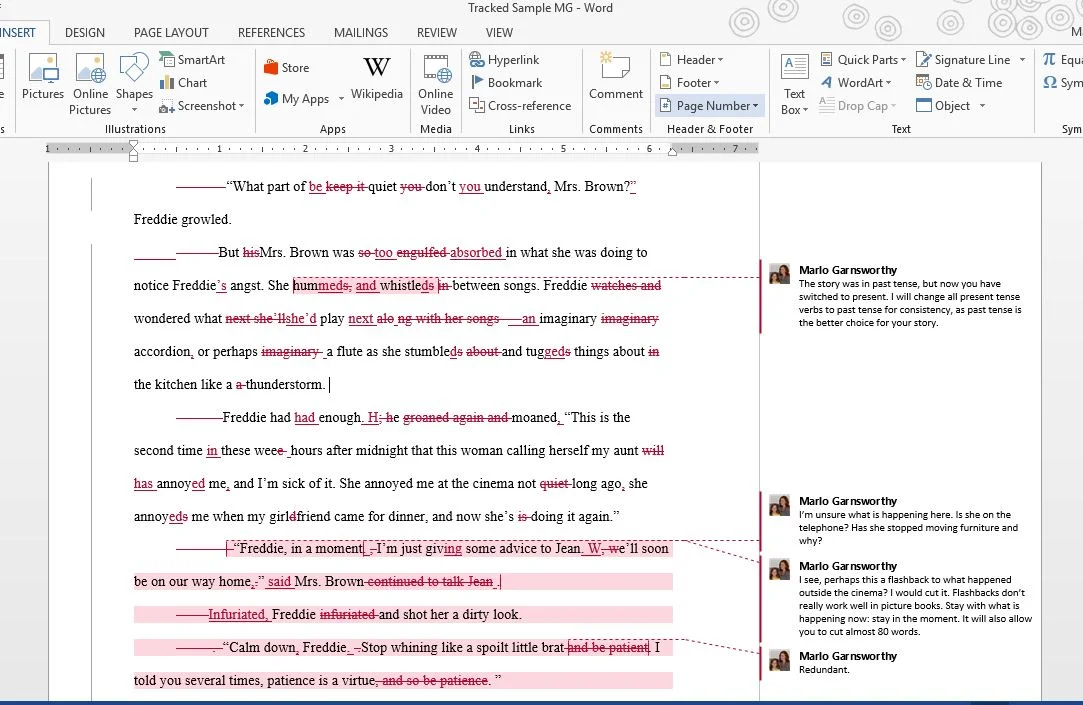1083x705 pixels.
Task: Insert a Chart
Action: pos(184,83)
